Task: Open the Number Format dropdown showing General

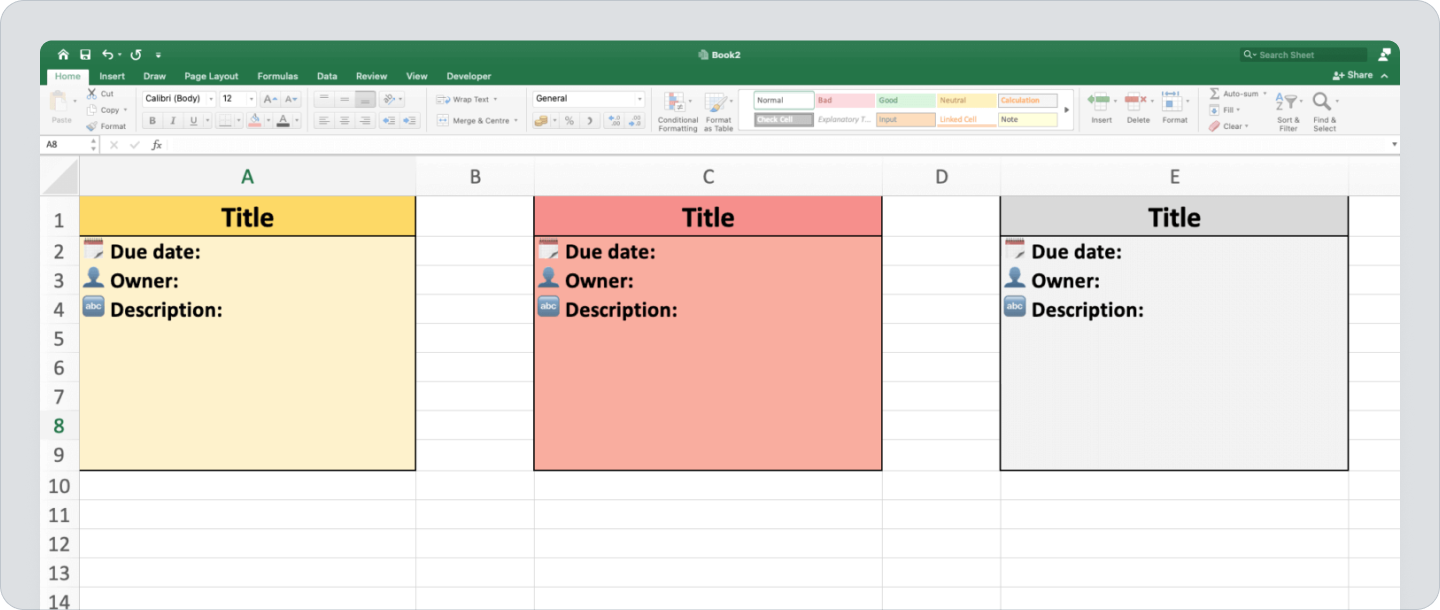Action: 588,98
